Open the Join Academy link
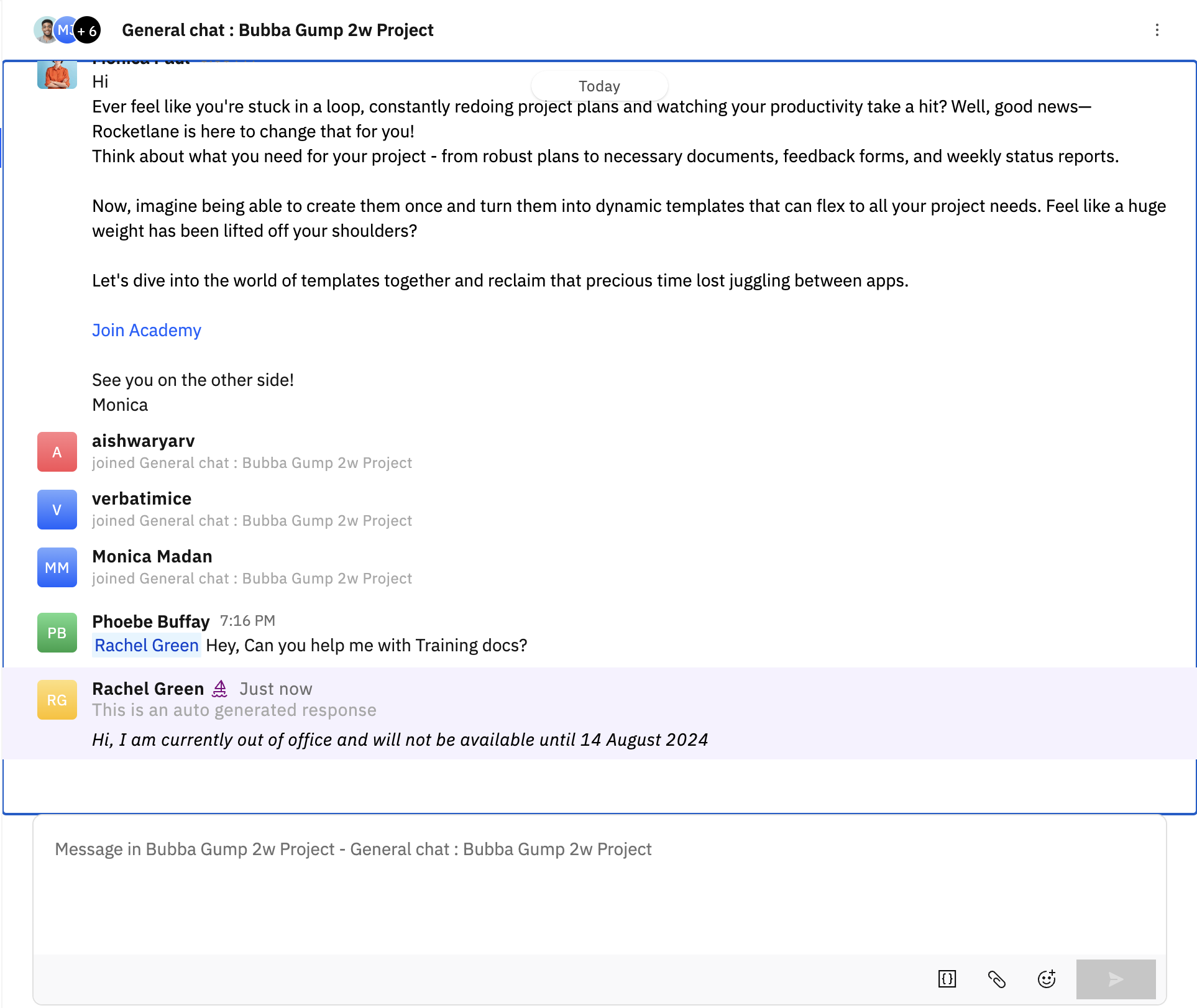Image resolution: width=1197 pixels, height=1008 pixels. point(147,330)
